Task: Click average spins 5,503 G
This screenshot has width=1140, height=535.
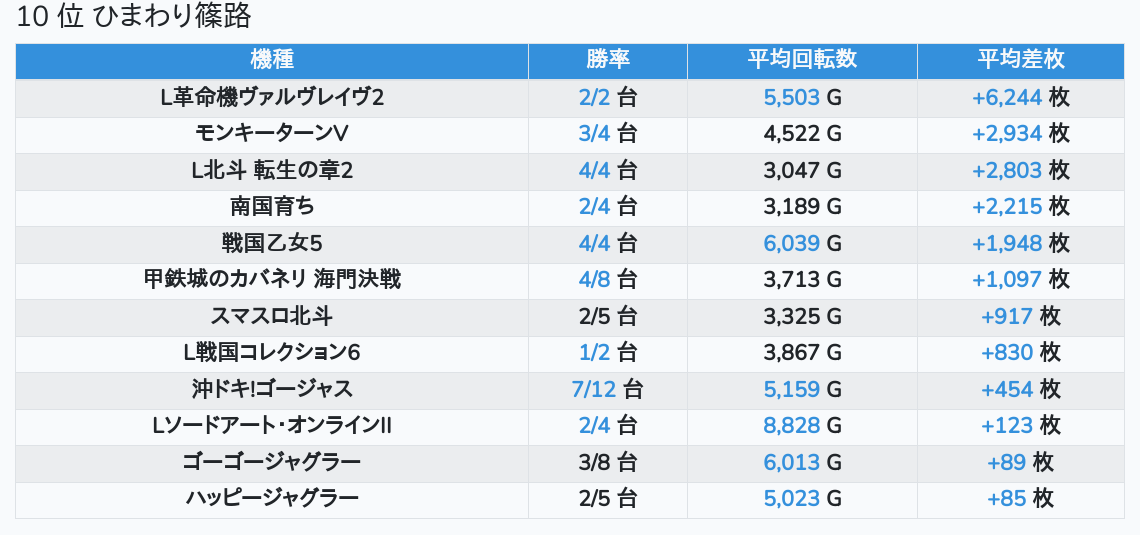Action: [802, 97]
